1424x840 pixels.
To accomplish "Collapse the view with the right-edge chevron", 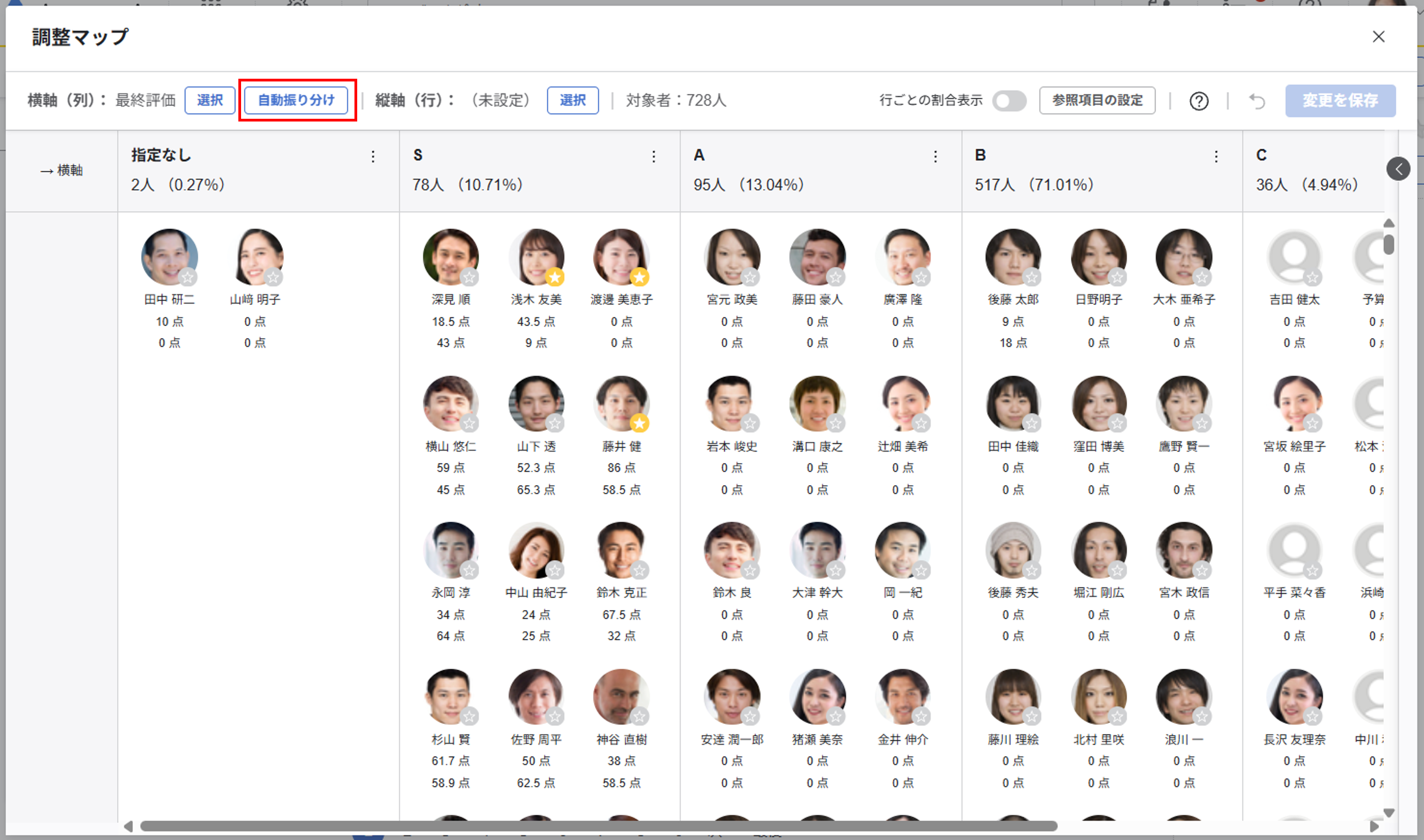I will point(1399,169).
